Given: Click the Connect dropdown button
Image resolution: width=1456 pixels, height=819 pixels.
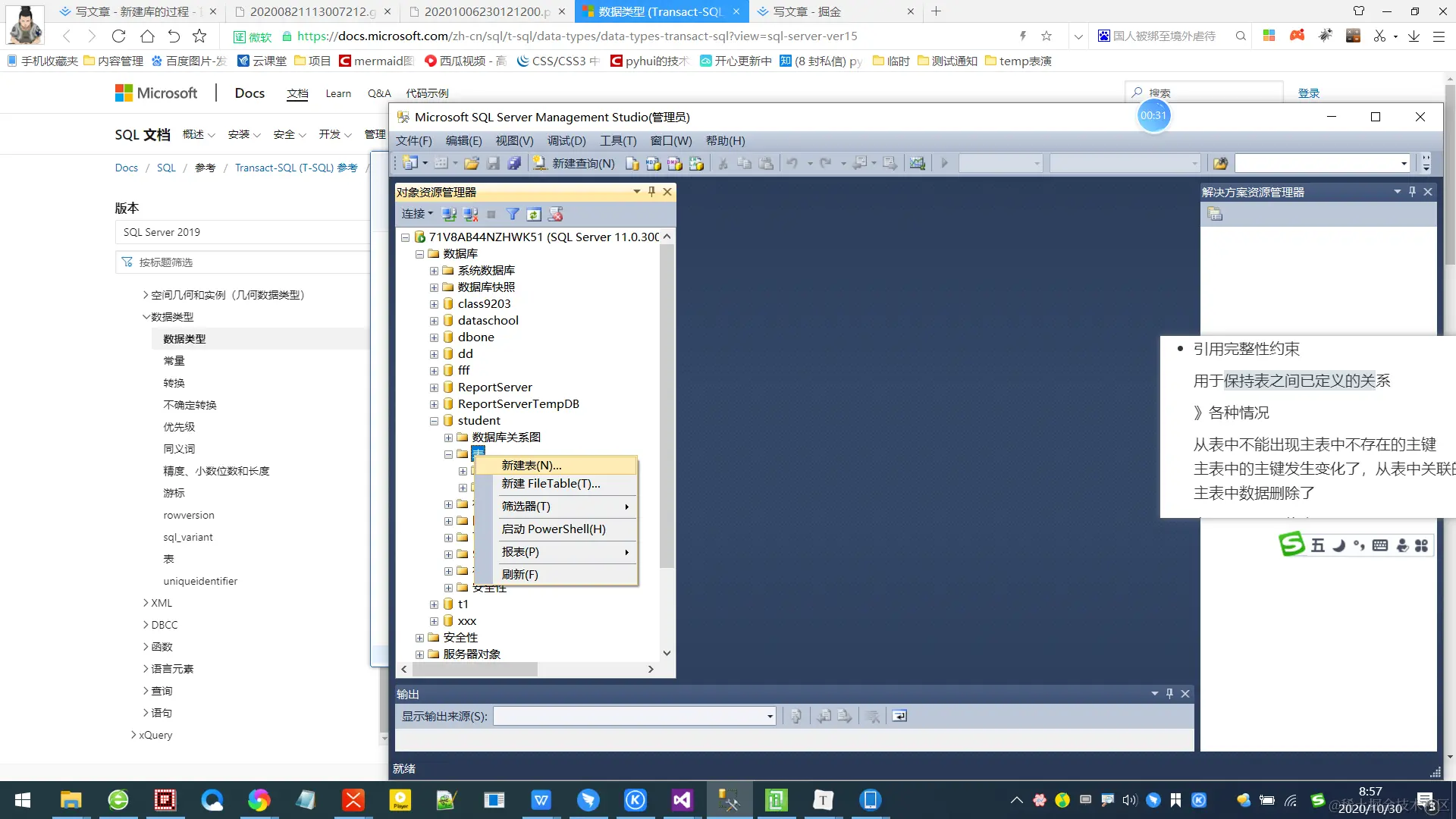Looking at the screenshot, I should point(417,214).
